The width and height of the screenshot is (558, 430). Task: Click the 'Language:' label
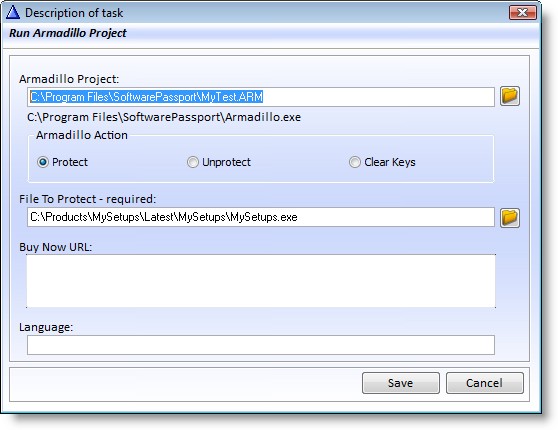click(46, 327)
